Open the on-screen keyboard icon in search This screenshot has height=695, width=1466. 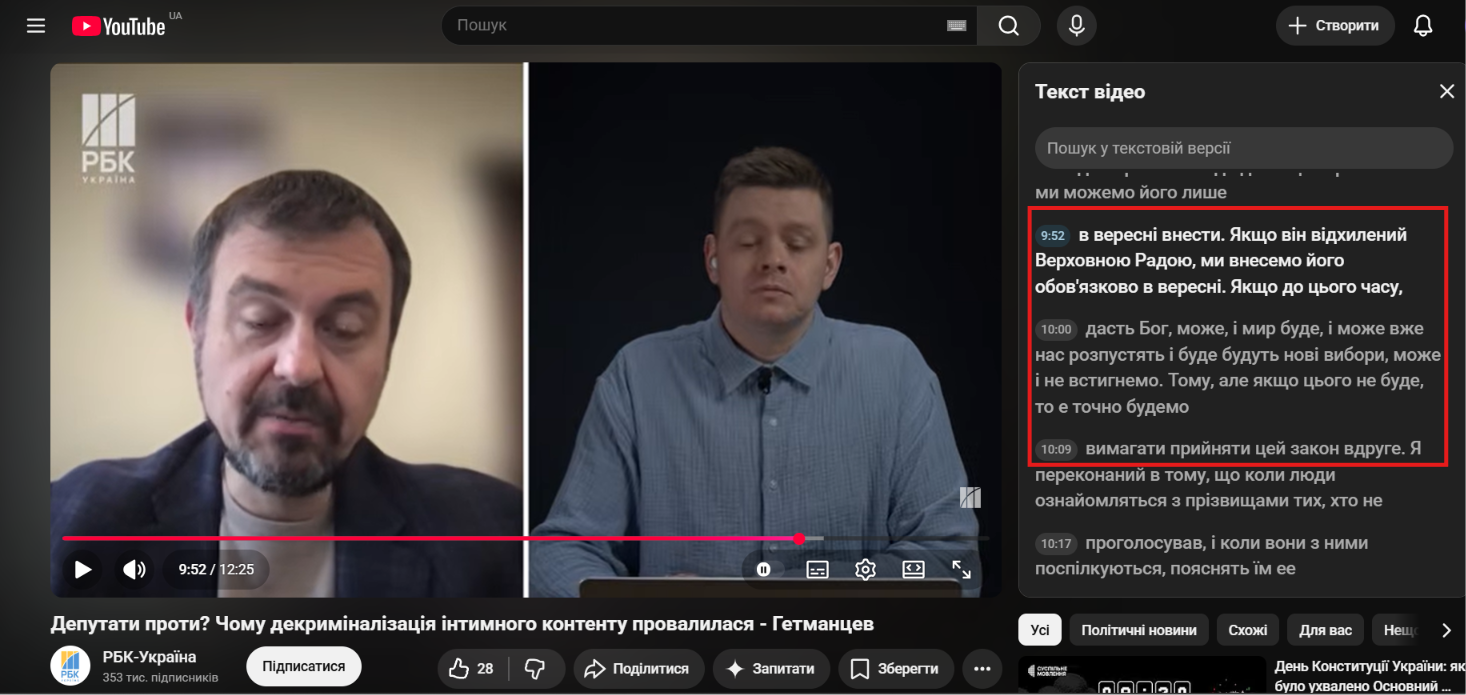tap(957, 26)
